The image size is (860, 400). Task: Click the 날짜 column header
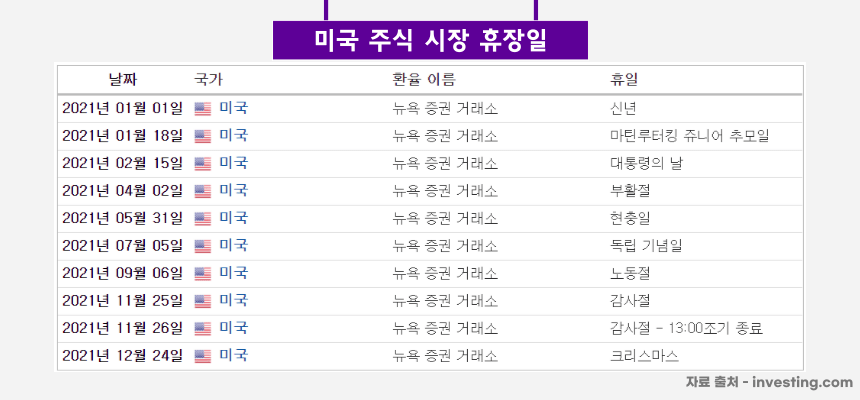click(123, 80)
